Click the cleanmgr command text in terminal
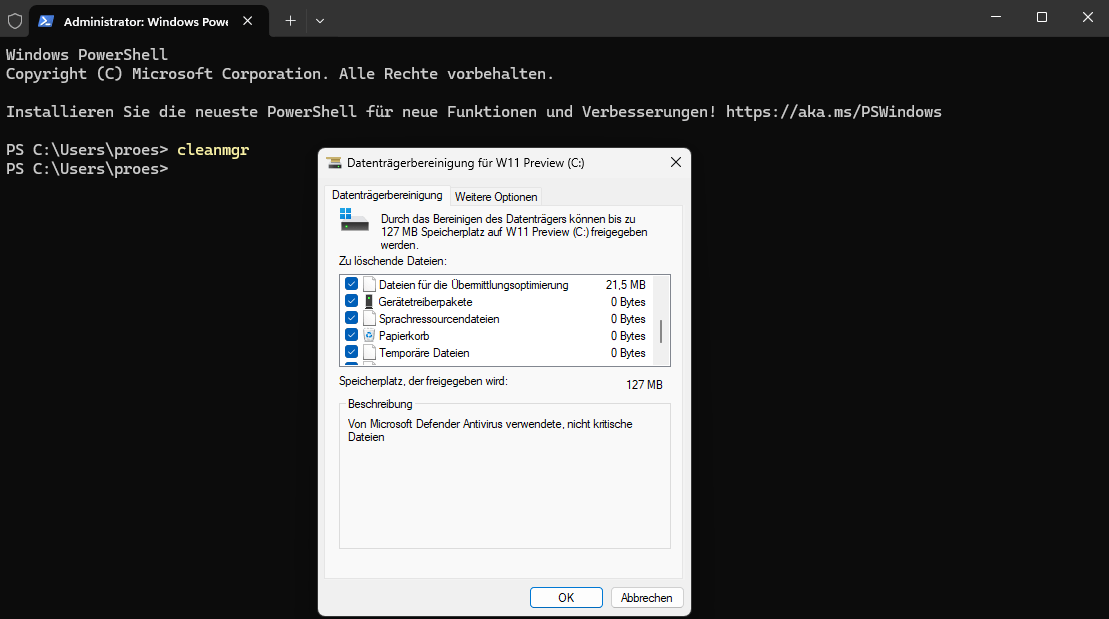 (x=213, y=150)
